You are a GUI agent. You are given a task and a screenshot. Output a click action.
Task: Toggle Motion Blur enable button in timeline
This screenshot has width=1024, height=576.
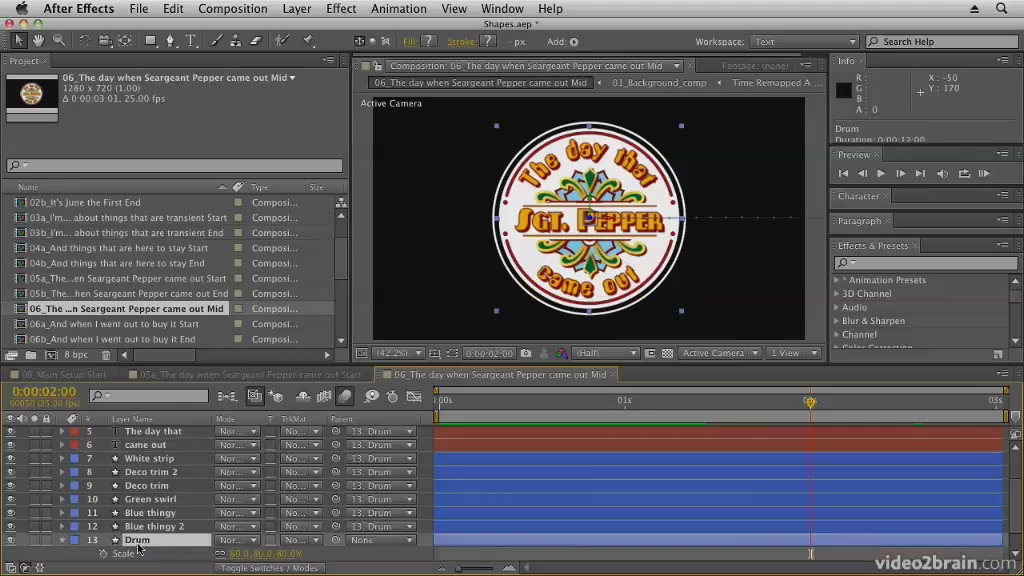tap(345, 396)
